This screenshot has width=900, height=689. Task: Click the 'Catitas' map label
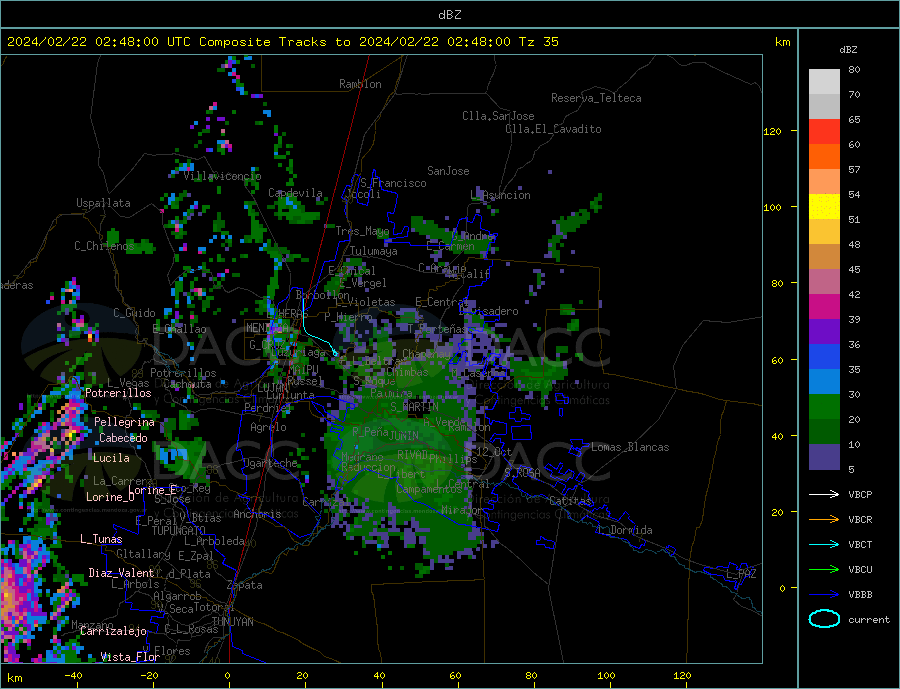point(570,501)
